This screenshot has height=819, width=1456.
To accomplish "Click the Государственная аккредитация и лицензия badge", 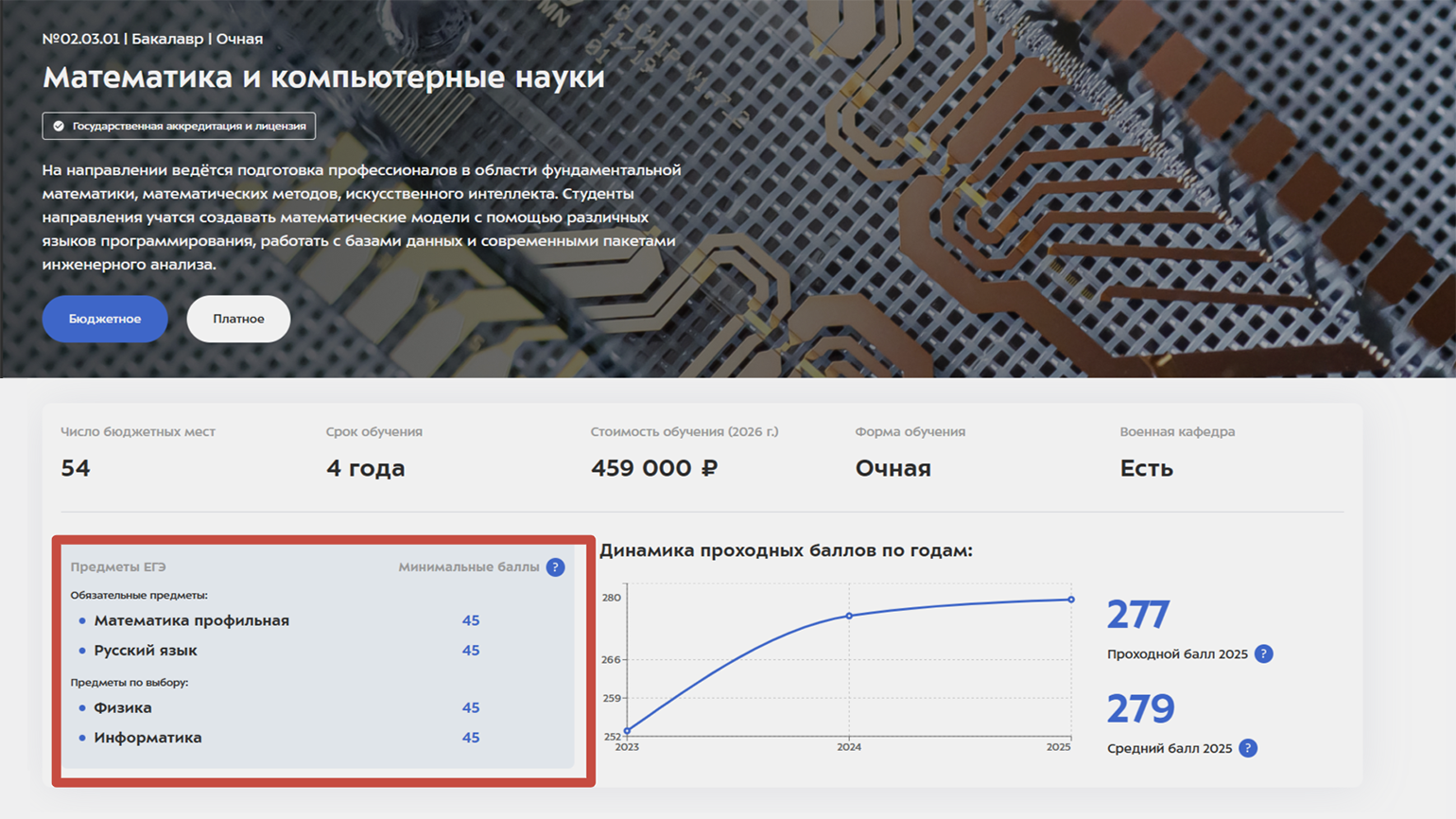I will click(x=179, y=126).
